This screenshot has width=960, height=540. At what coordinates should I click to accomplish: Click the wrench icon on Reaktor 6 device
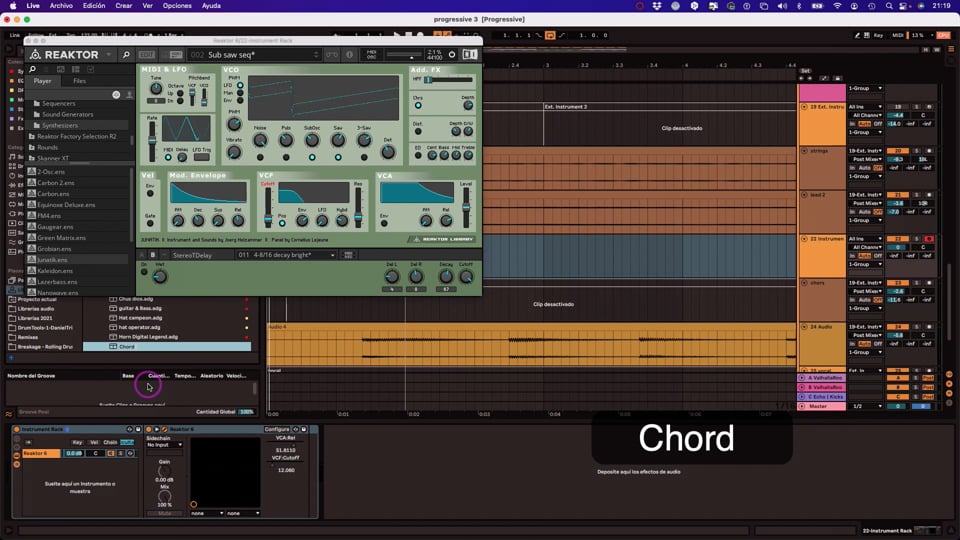coord(164,429)
